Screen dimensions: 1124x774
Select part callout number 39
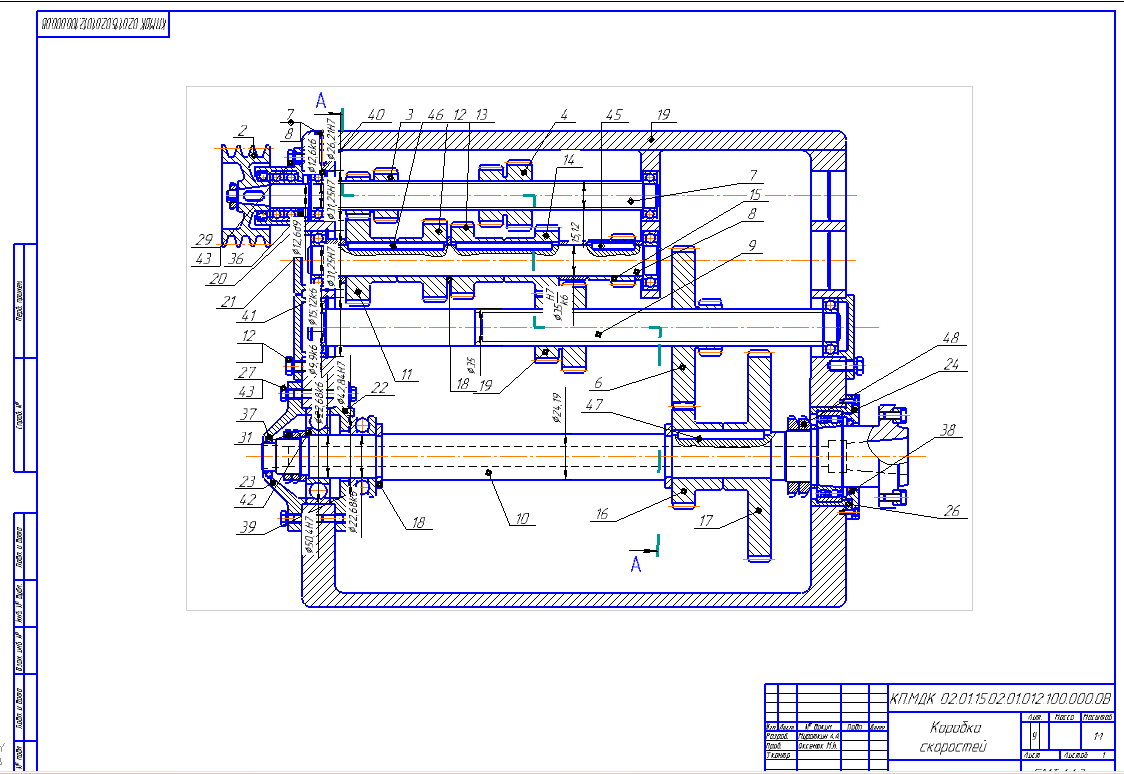click(x=247, y=528)
